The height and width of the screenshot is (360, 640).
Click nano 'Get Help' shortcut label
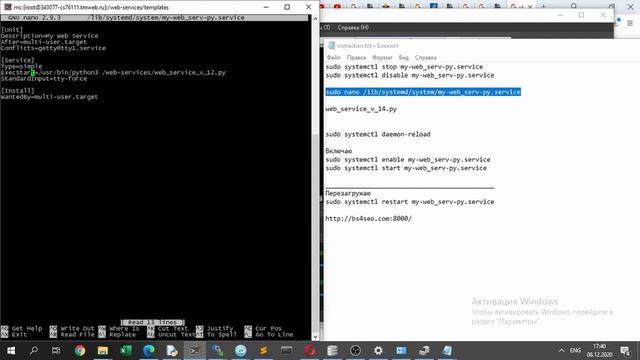[27, 328]
